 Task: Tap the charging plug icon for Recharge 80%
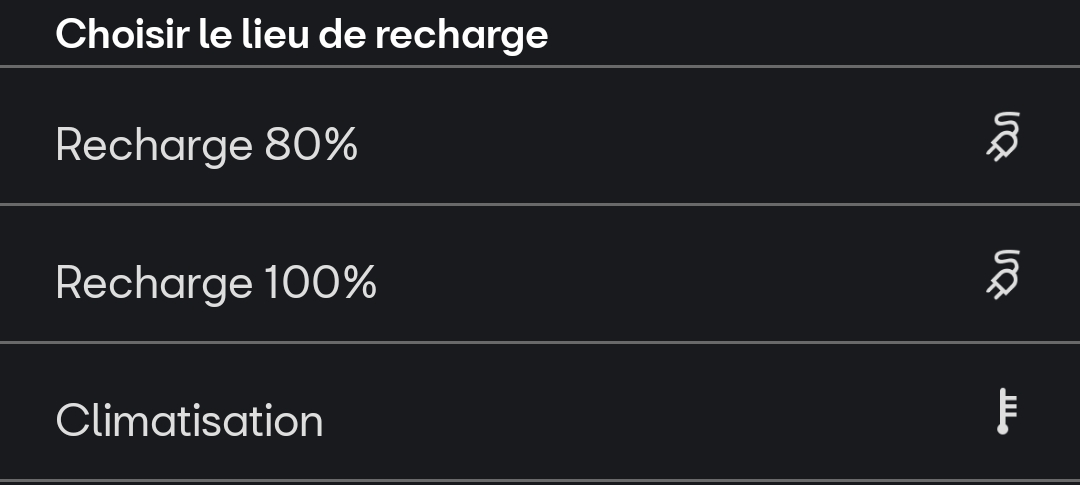click(1003, 137)
